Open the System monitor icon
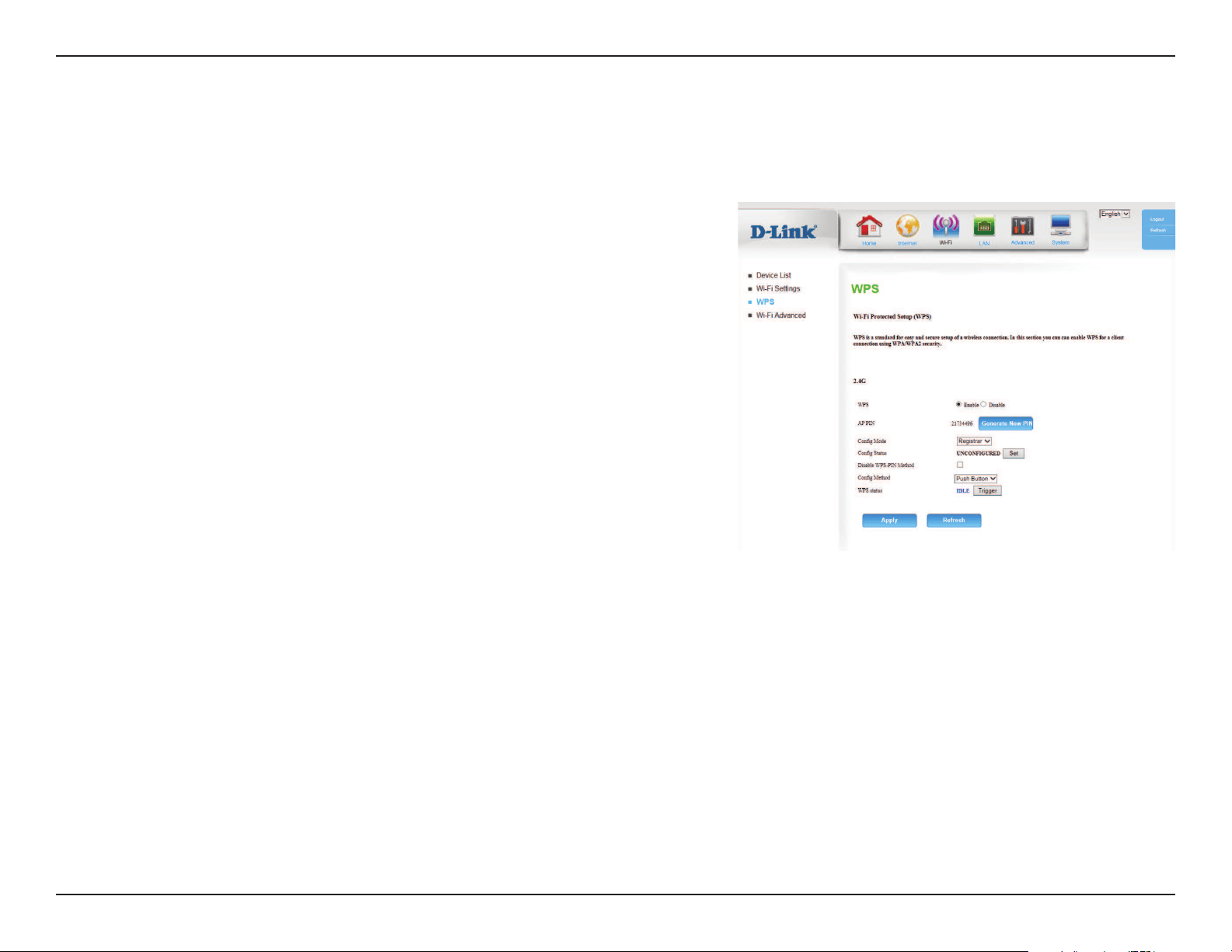Viewport: 1232px width, 952px height. (1060, 226)
